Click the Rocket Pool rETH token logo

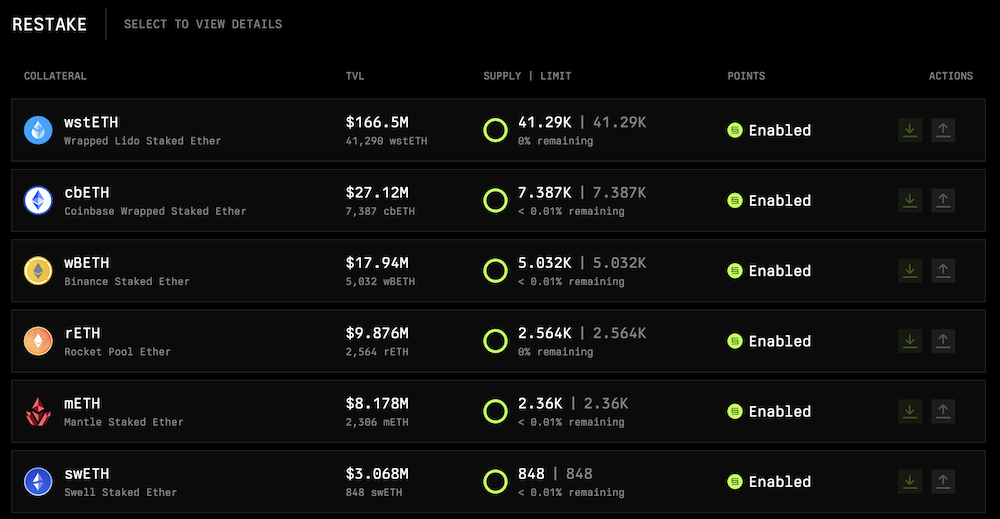coord(38,341)
